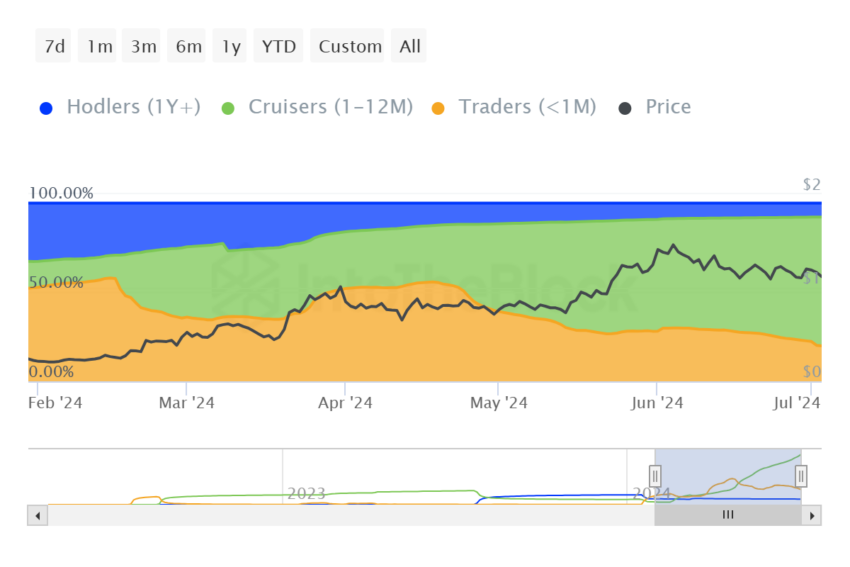The width and height of the screenshot is (850, 567).
Task: Switch to the 3m range
Action: tap(141, 46)
